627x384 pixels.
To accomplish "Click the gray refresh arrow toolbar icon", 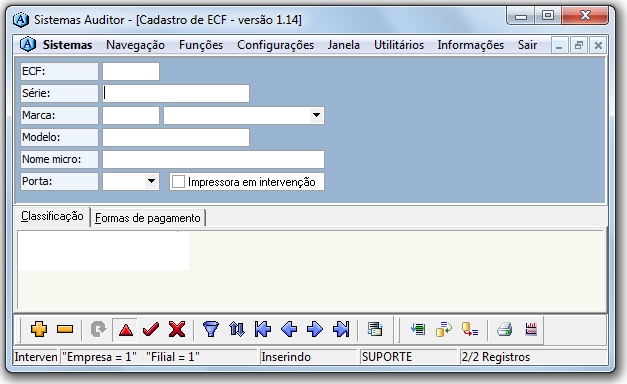I will (98, 329).
